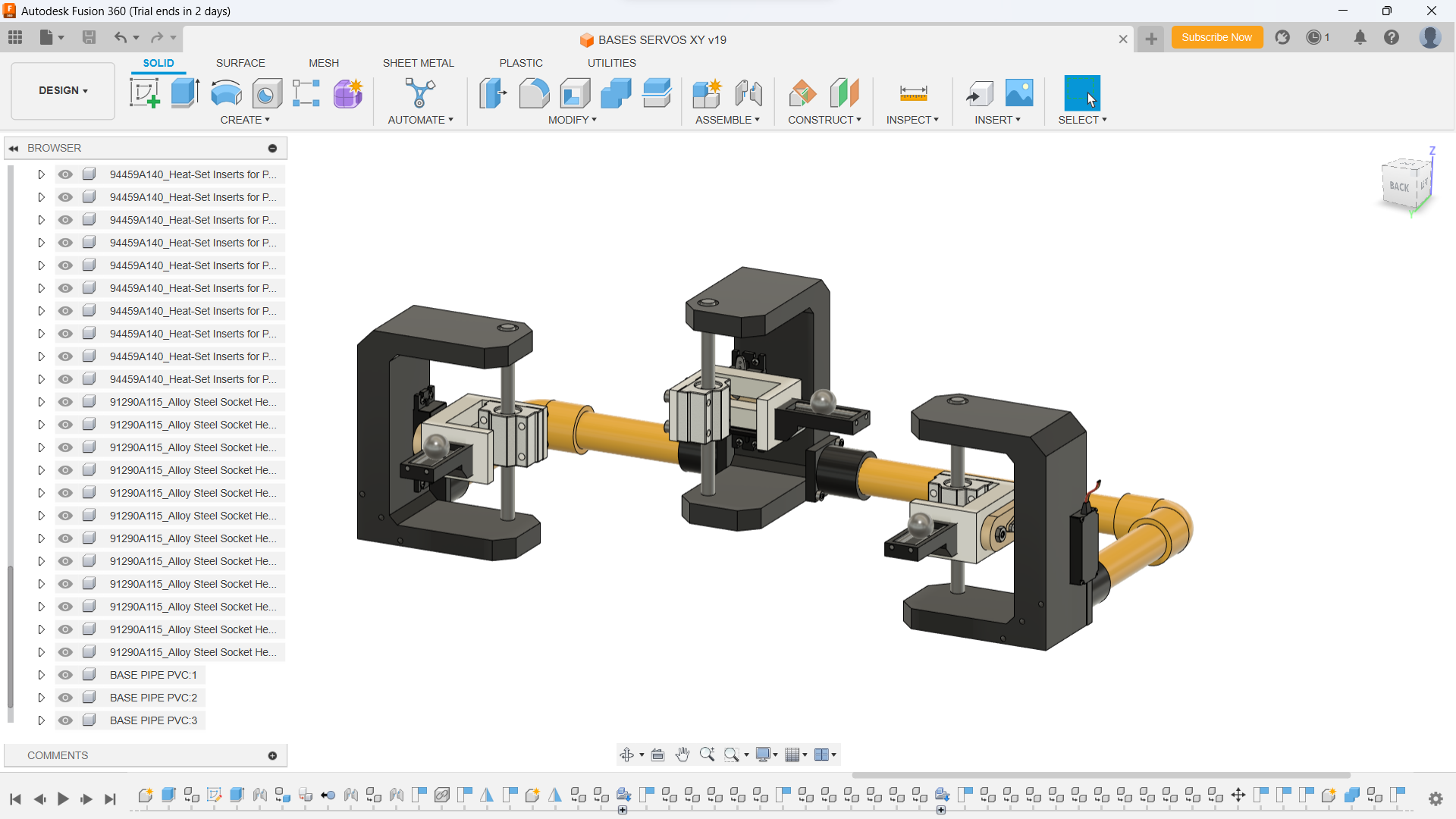Screen dimensions: 1456x819
Task: Hide the first Heat-Set Inserts component
Action: pos(66,174)
